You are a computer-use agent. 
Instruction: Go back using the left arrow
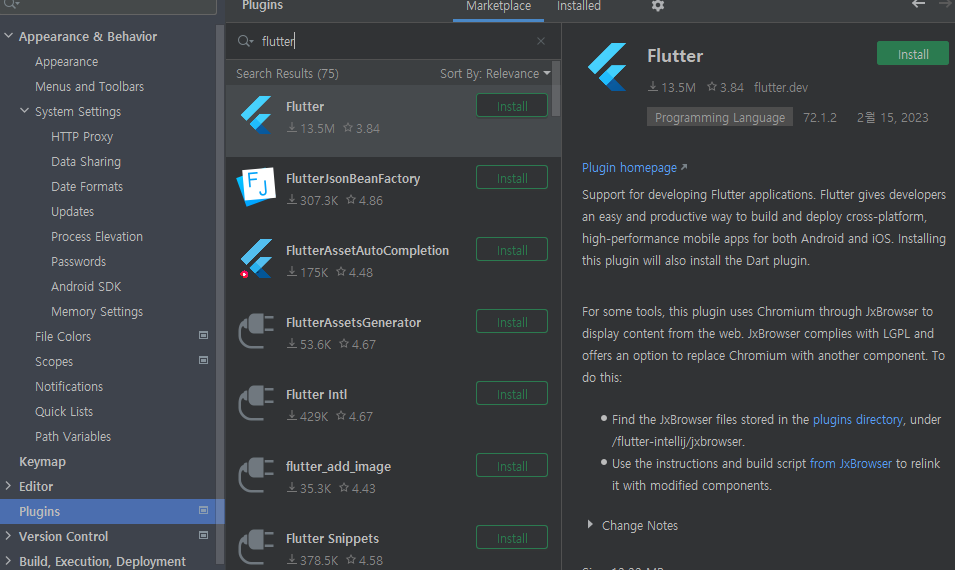click(918, 4)
